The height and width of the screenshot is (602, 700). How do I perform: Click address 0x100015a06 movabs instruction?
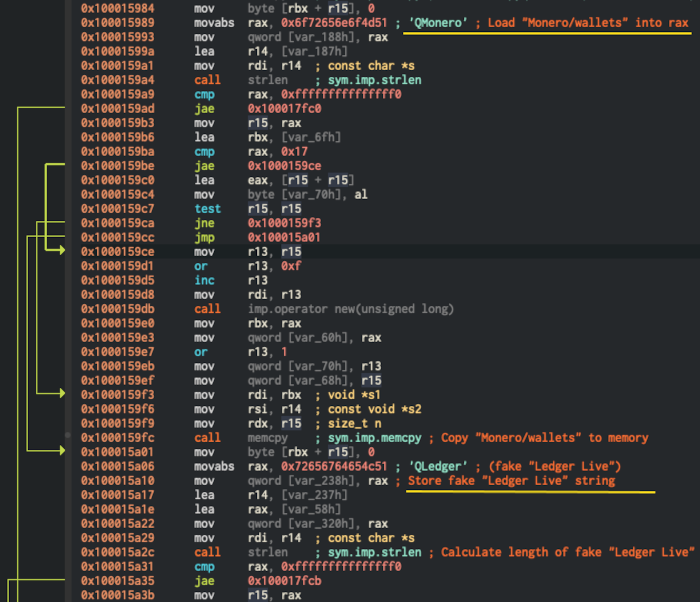117,466
